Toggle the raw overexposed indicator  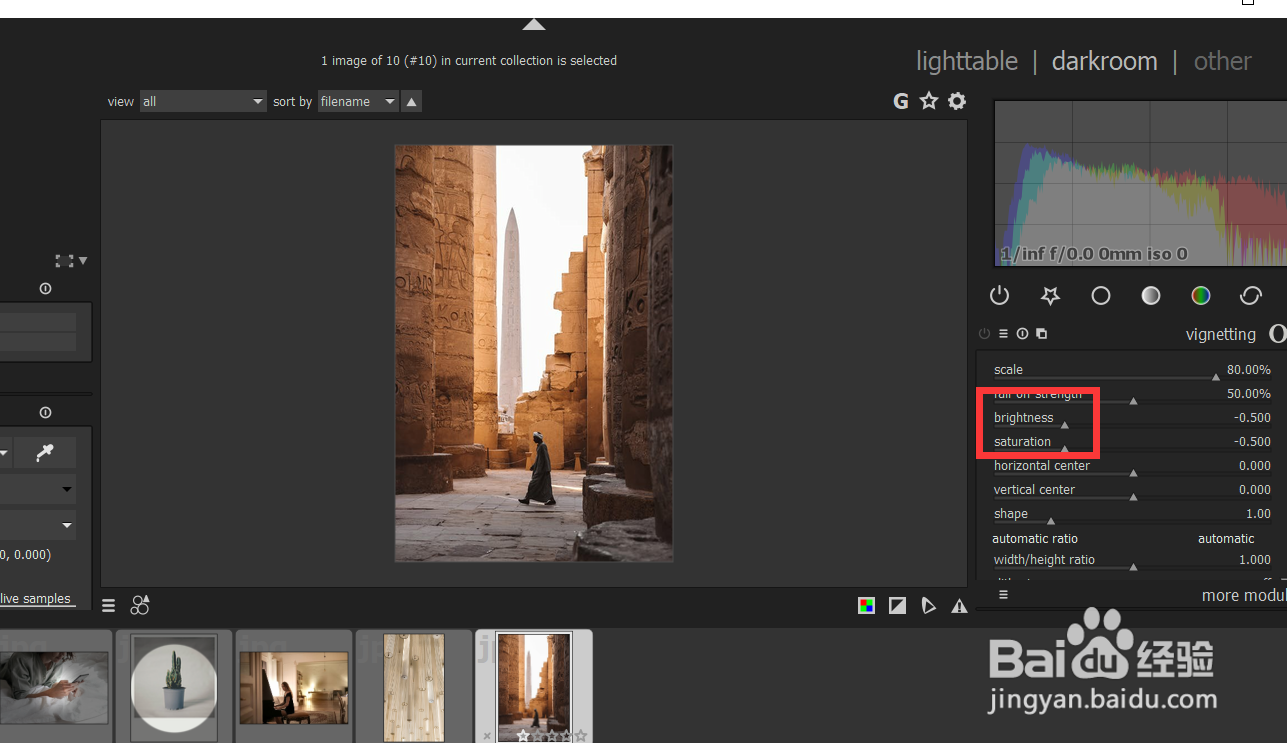click(866, 605)
